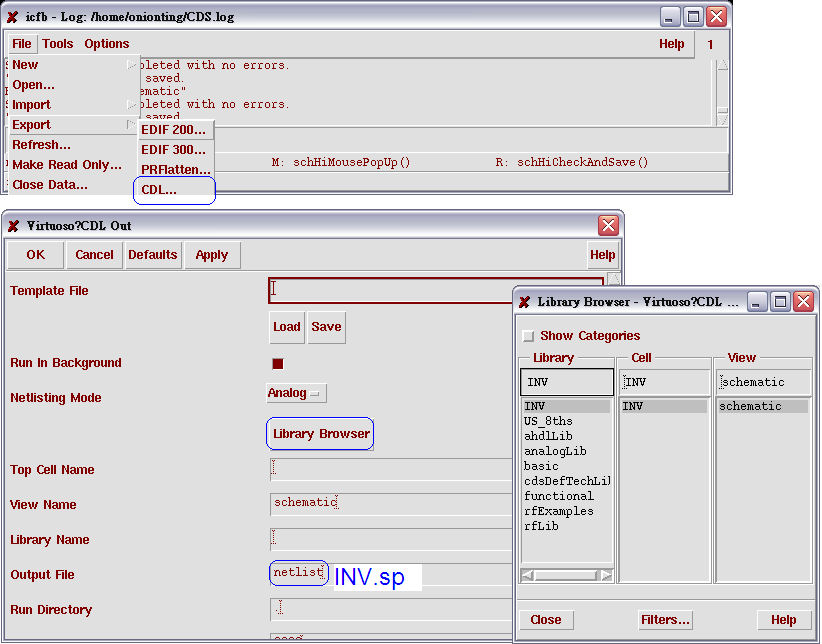Click Help in the CDL Out dialog

tap(602, 255)
